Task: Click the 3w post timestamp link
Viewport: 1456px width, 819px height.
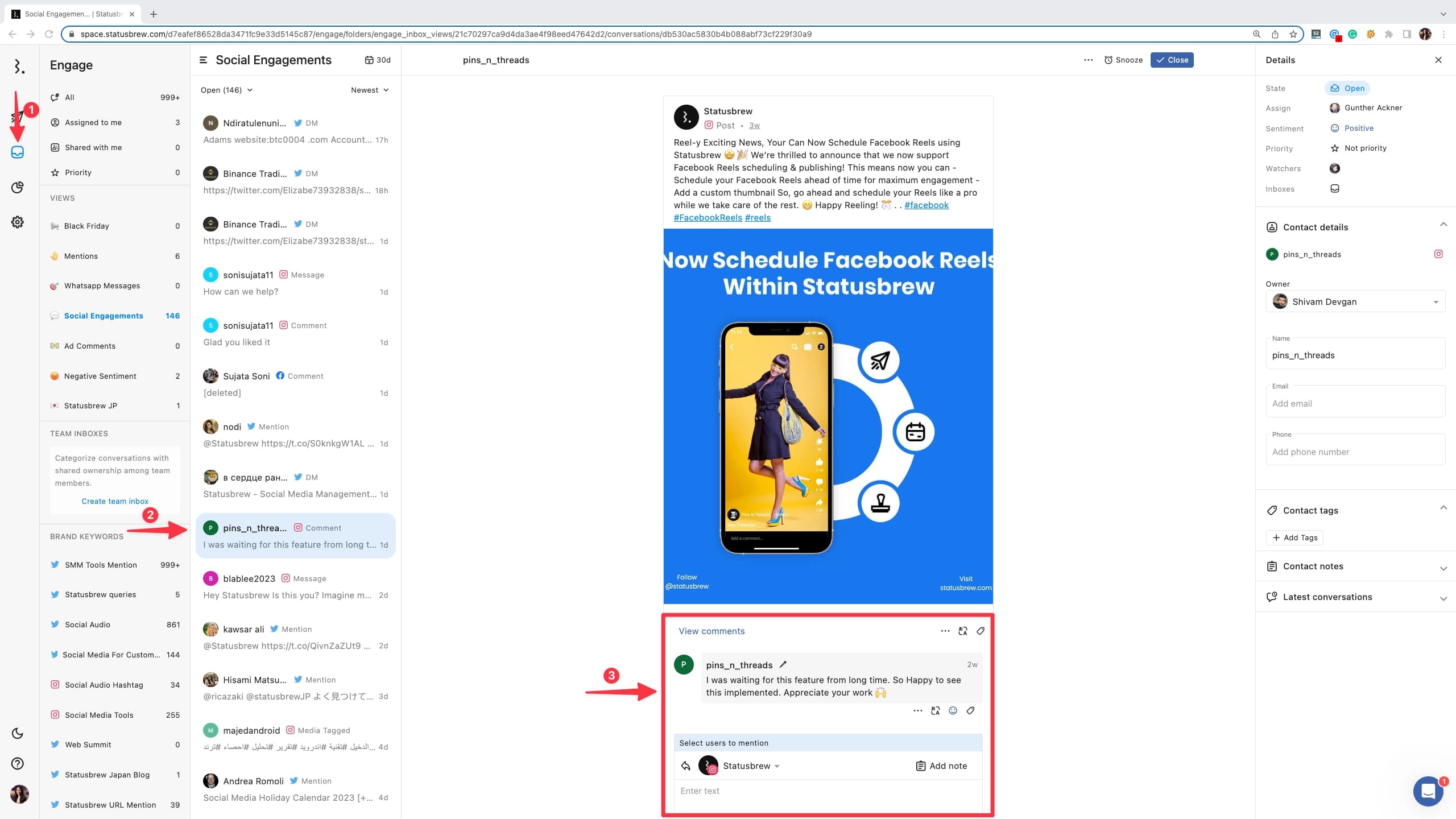Action: tap(754, 125)
